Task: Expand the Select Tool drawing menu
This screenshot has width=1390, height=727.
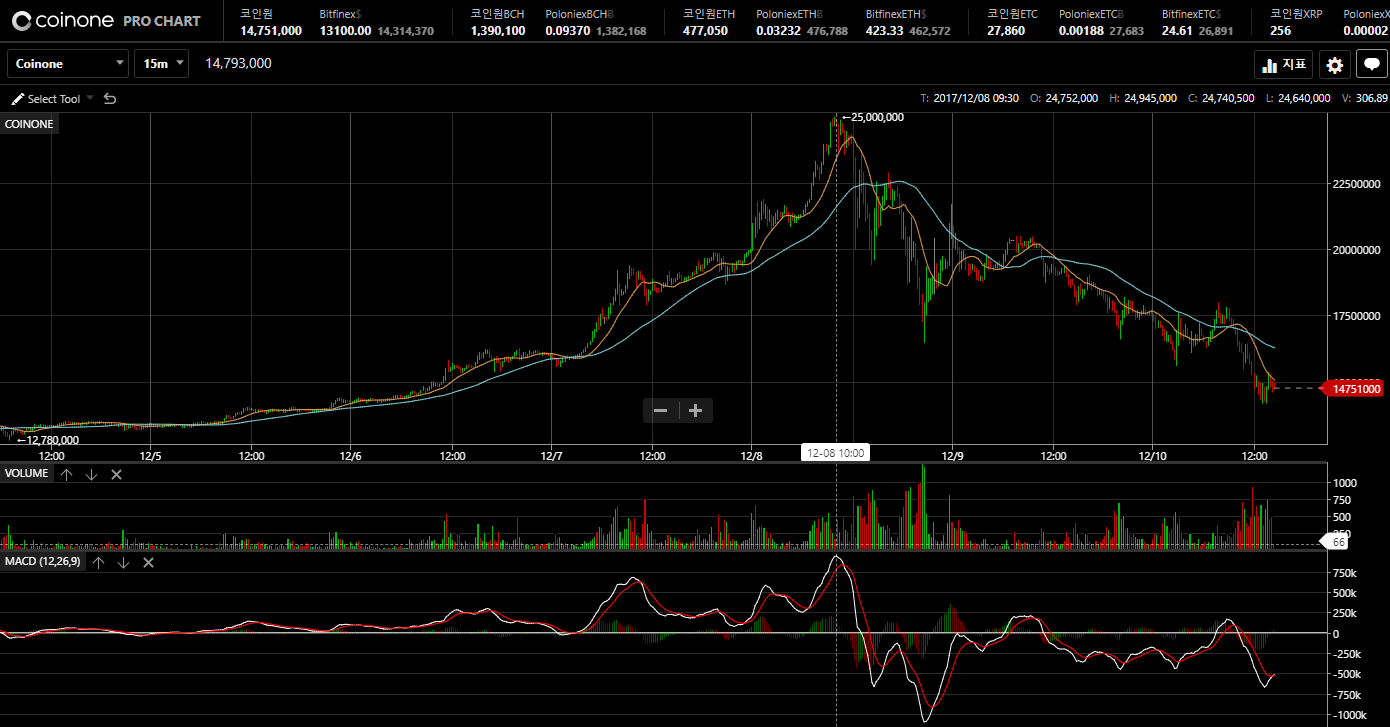Action: [x=52, y=99]
